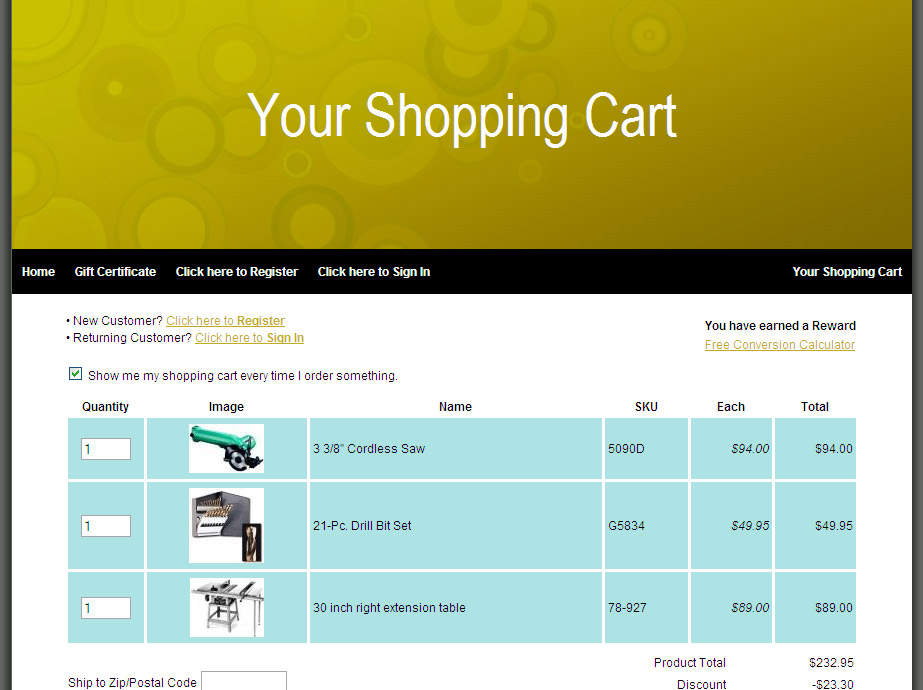Click the 3 3/8" Cordless Saw name
Viewport: 923px width, 690px height.
coord(369,449)
